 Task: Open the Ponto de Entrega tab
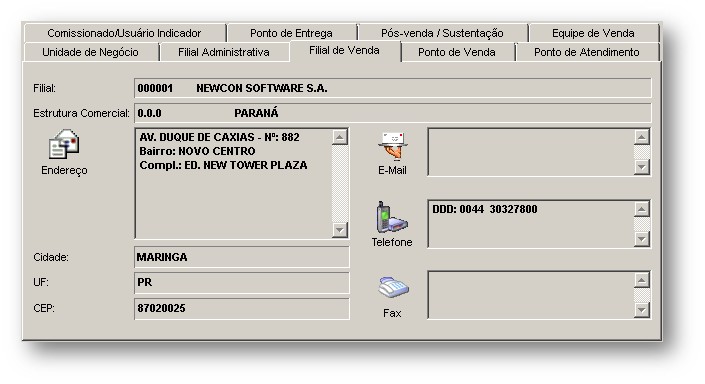click(x=291, y=33)
